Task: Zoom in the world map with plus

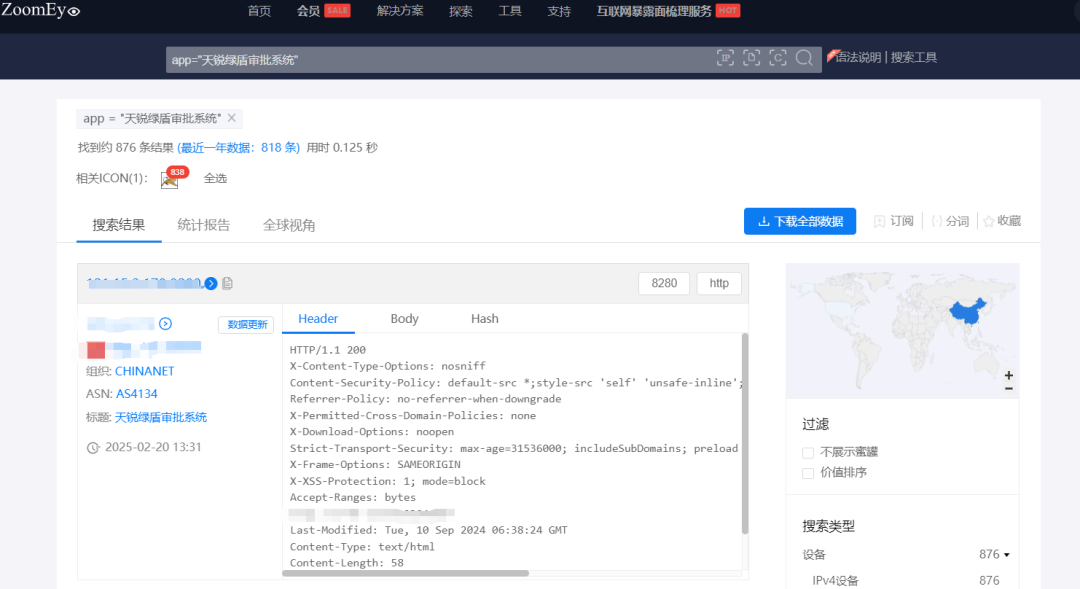Action: pyautogui.click(x=1008, y=375)
